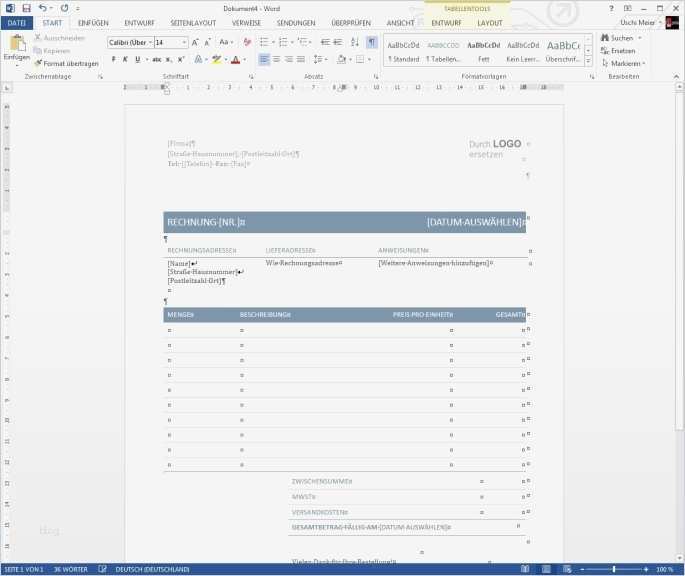The image size is (685, 576).
Task: Open the font size dropdown
Action: (184, 42)
